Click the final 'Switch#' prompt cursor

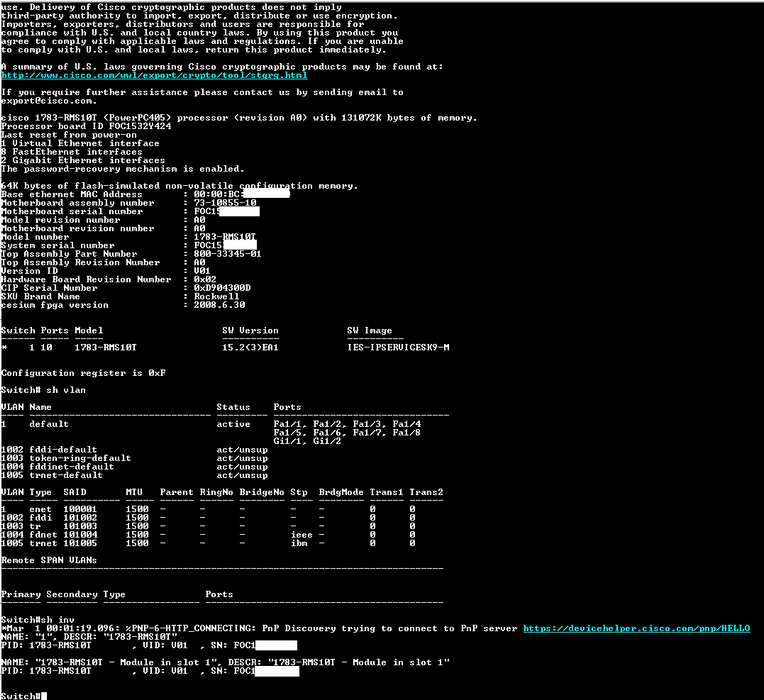click(x=43, y=696)
